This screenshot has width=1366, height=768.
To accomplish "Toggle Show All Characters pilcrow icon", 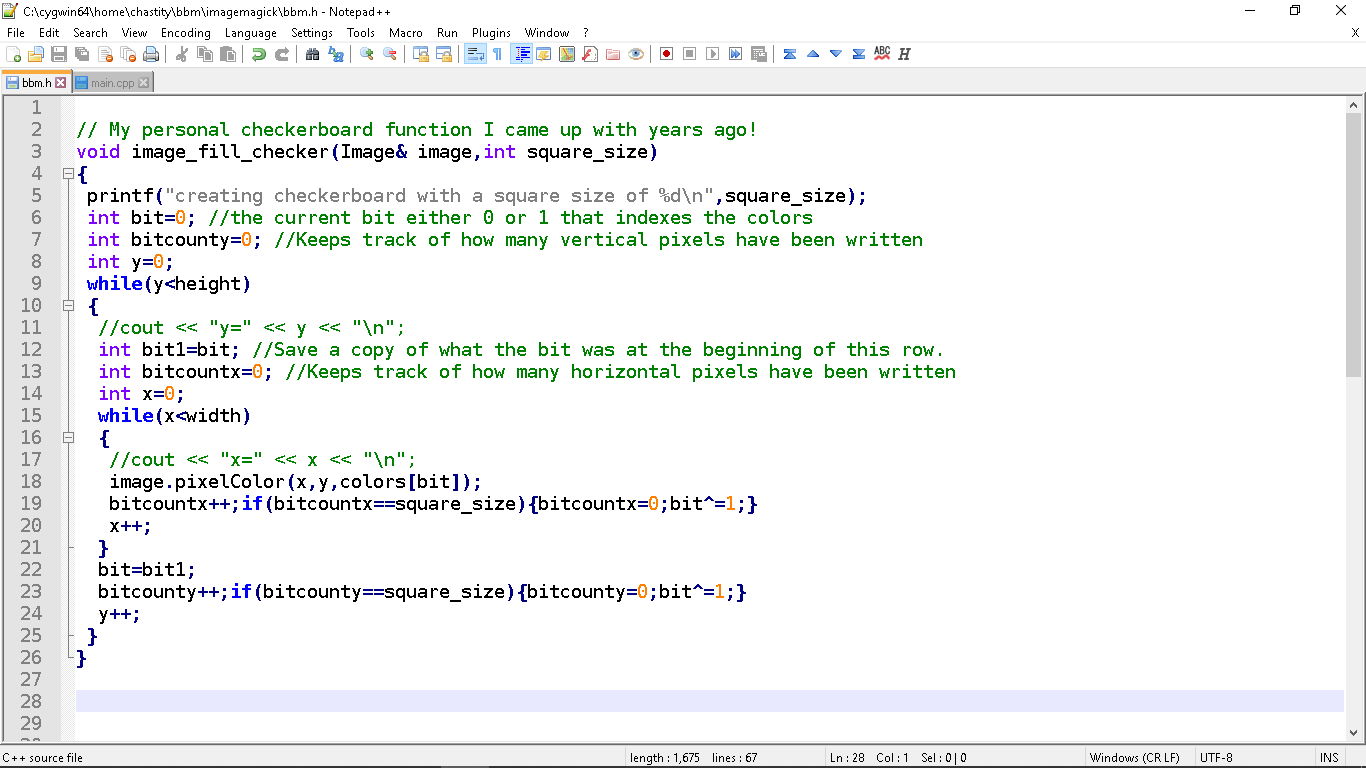I will [x=497, y=54].
